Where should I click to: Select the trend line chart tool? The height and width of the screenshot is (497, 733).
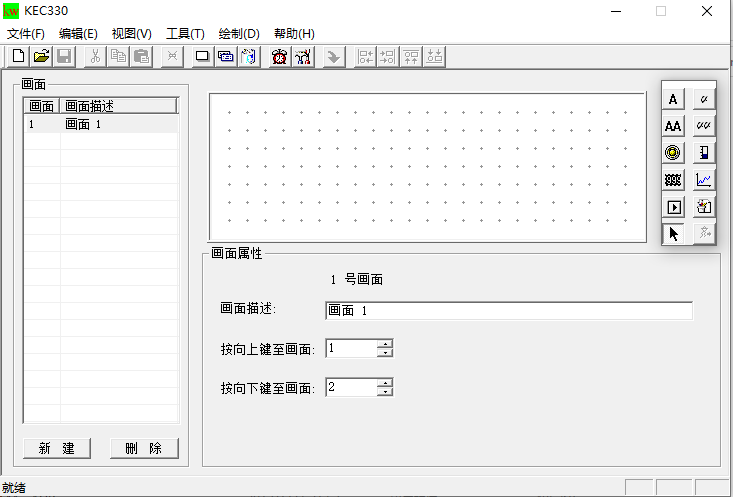pyautogui.click(x=704, y=180)
